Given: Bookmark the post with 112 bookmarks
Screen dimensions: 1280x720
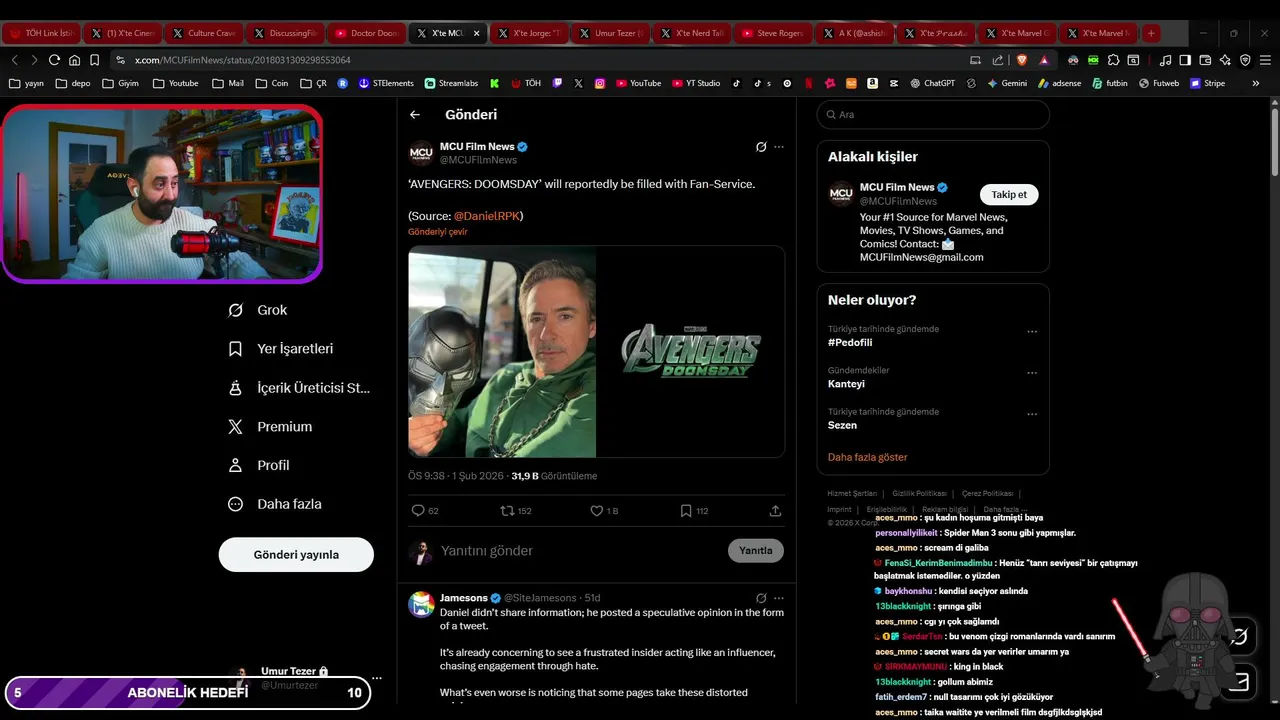Looking at the screenshot, I should [x=694, y=511].
